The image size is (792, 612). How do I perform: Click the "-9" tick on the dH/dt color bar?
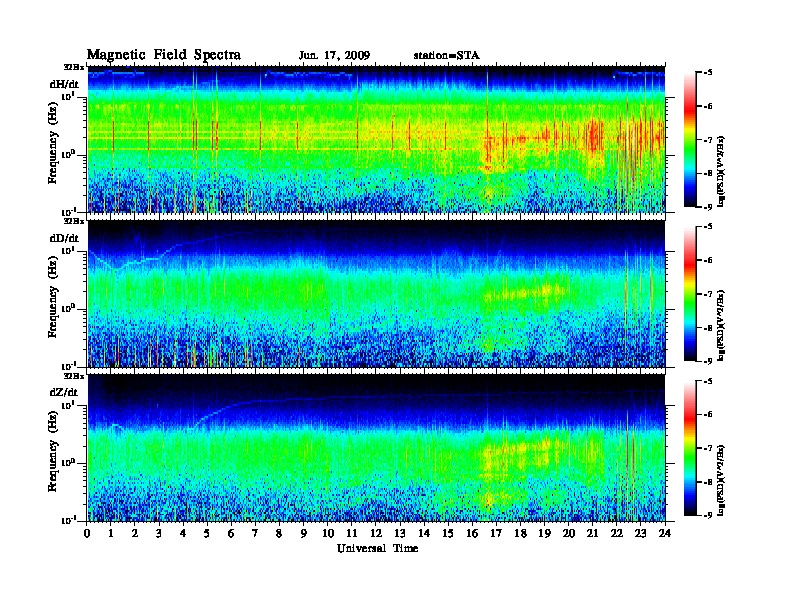click(x=708, y=207)
